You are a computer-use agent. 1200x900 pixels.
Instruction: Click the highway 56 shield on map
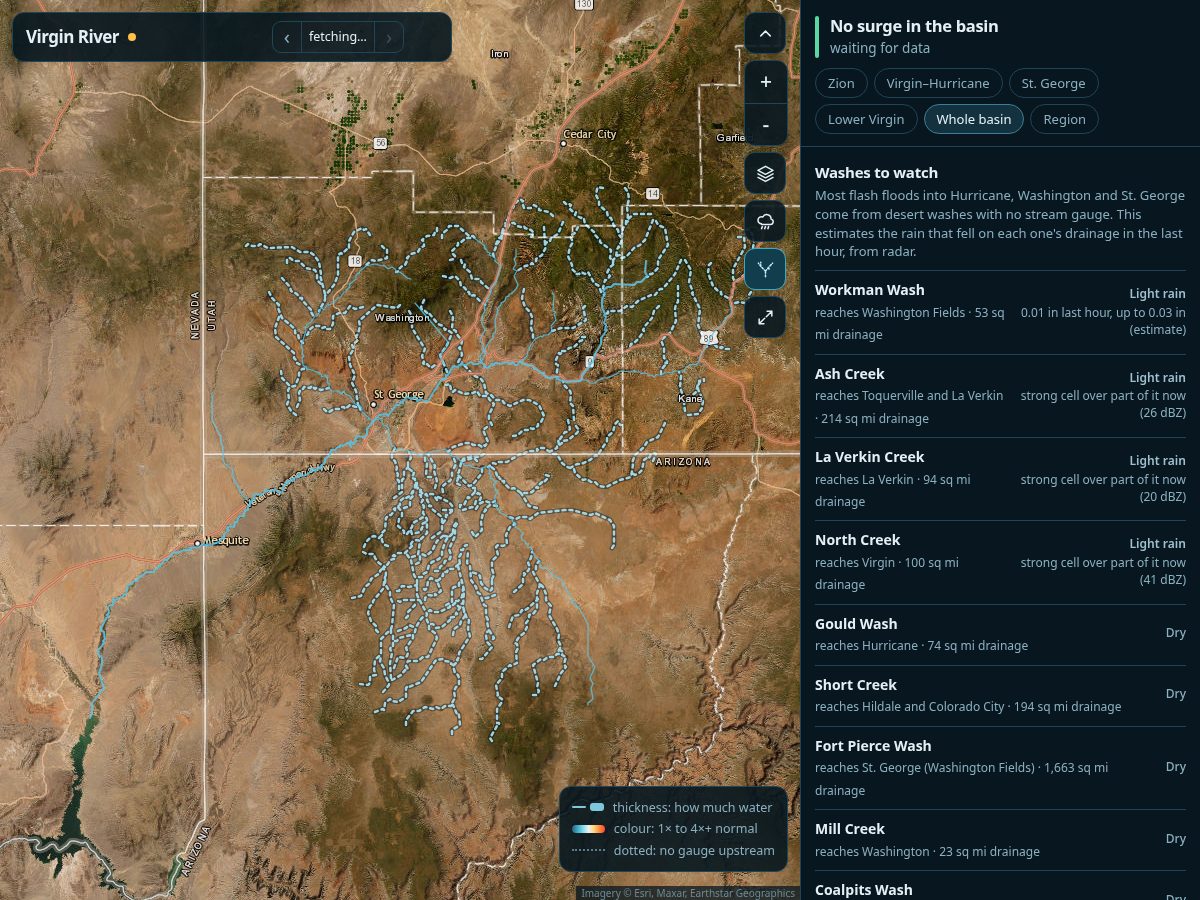click(x=380, y=143)
